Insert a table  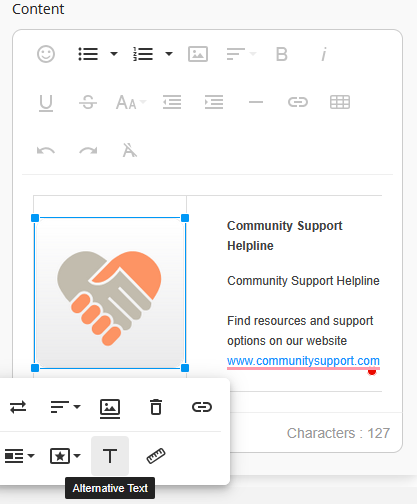point(340,102)
